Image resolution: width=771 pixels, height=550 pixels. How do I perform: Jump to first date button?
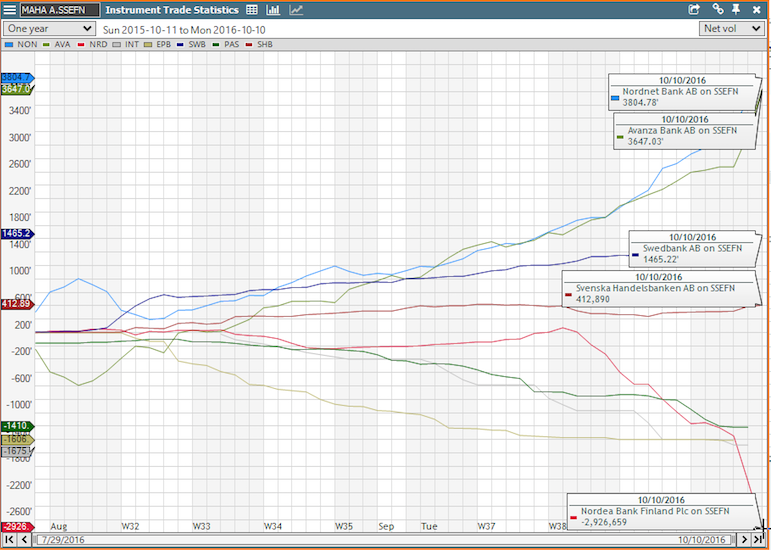click(9, 539)
